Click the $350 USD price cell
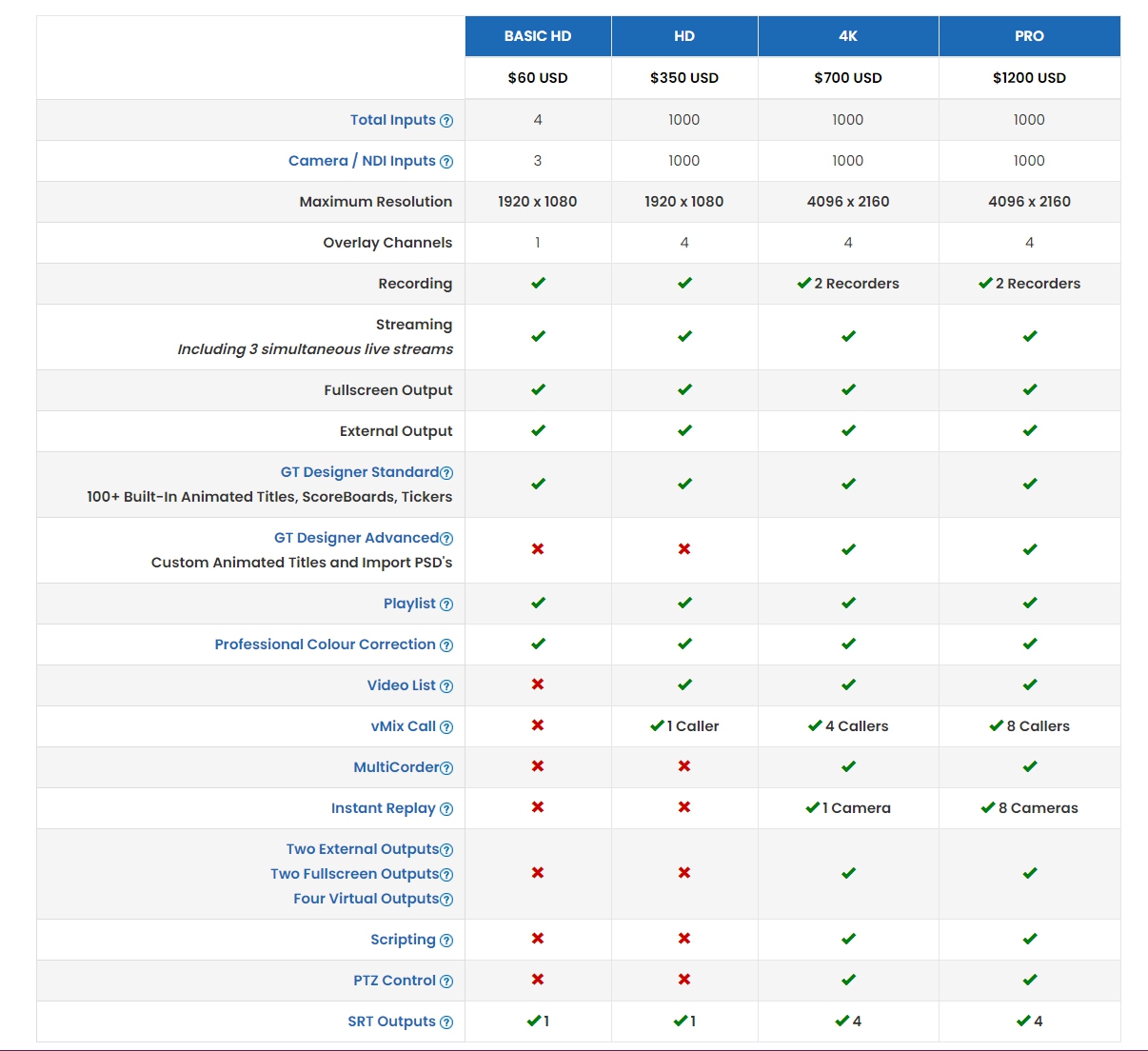 coord(684,78)
